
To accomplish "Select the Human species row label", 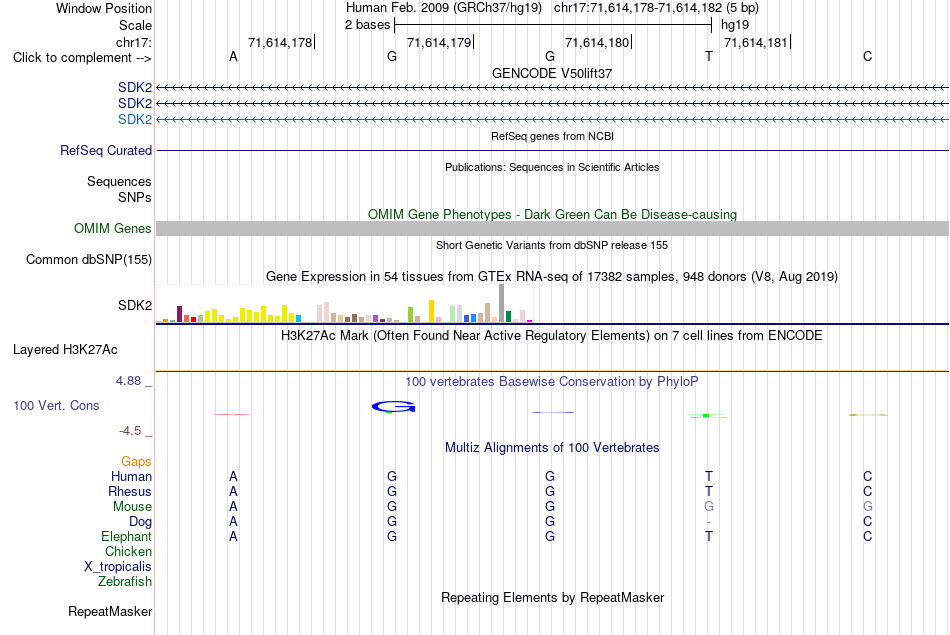I will (x=131, y=477).
